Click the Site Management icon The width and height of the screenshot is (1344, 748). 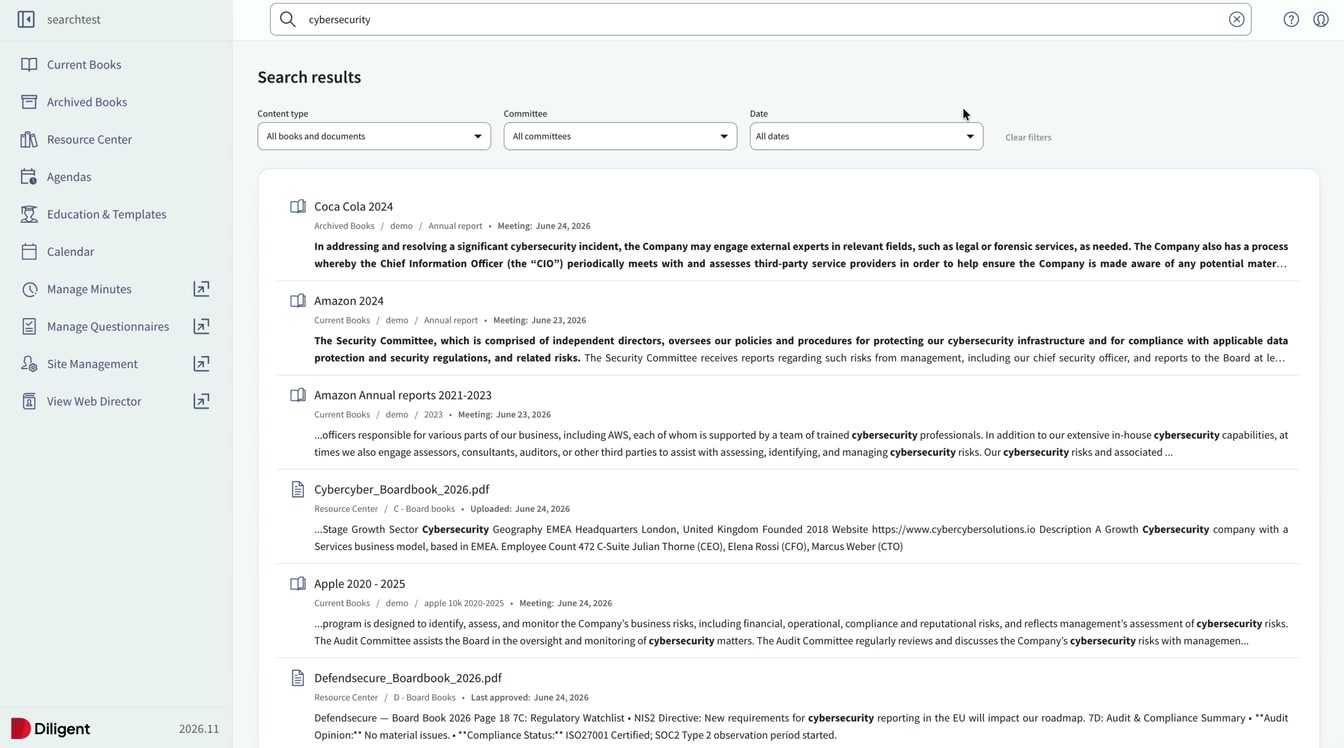29,364
